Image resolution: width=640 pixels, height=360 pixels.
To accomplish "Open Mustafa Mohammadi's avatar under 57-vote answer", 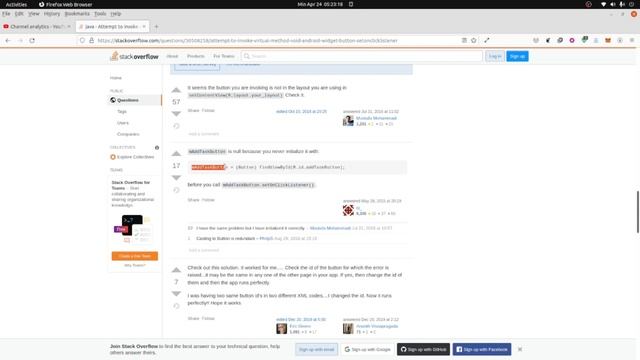I will point(348,120).
